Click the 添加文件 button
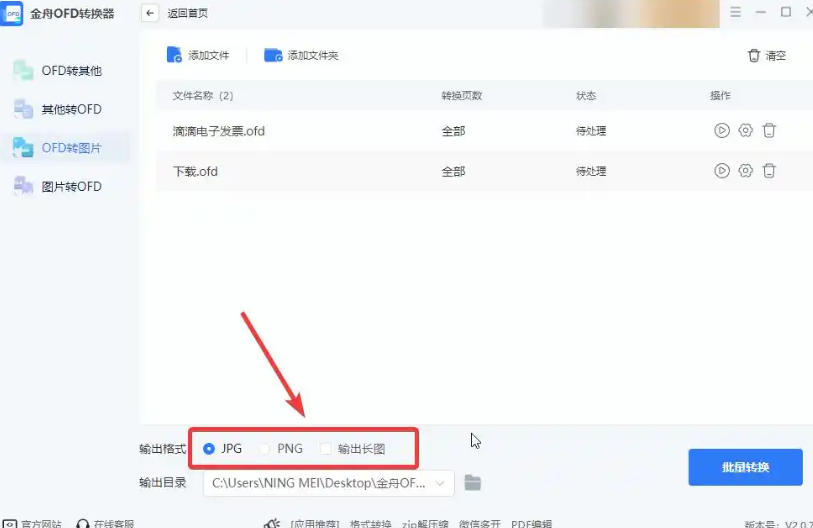Screen dimensions: 813x528 coord(198,55)
